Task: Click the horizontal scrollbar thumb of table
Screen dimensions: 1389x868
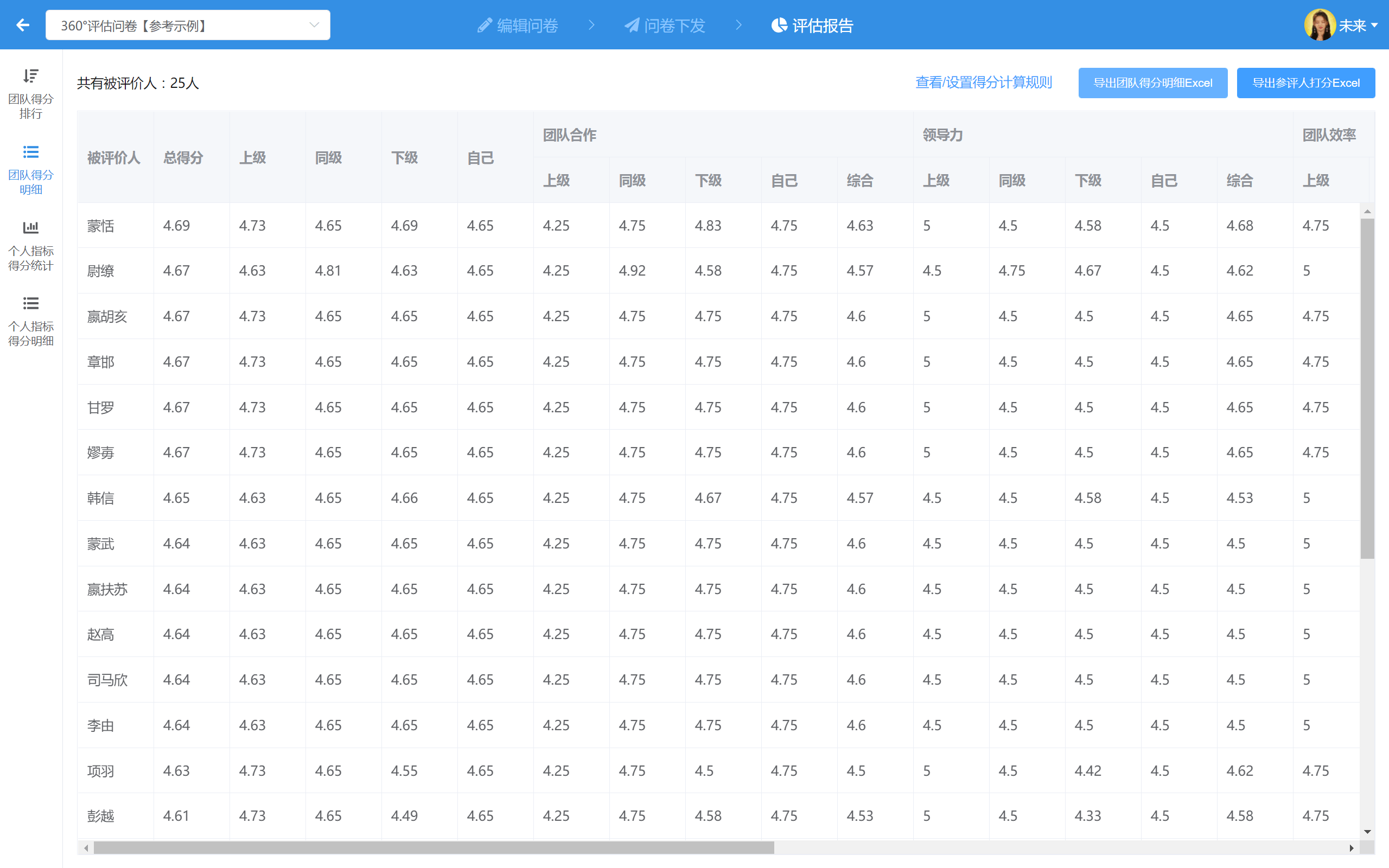Action: [x=434, y=847]
